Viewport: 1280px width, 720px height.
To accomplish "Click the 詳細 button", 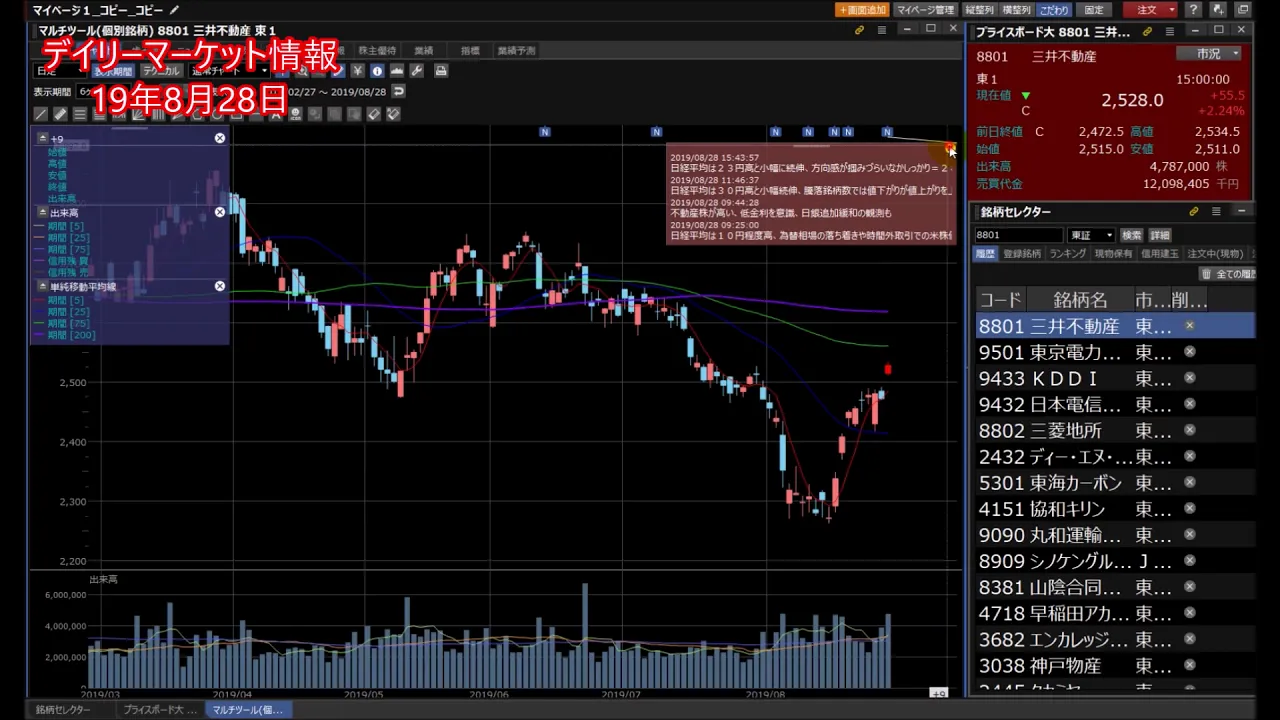I will [1159, 236].
